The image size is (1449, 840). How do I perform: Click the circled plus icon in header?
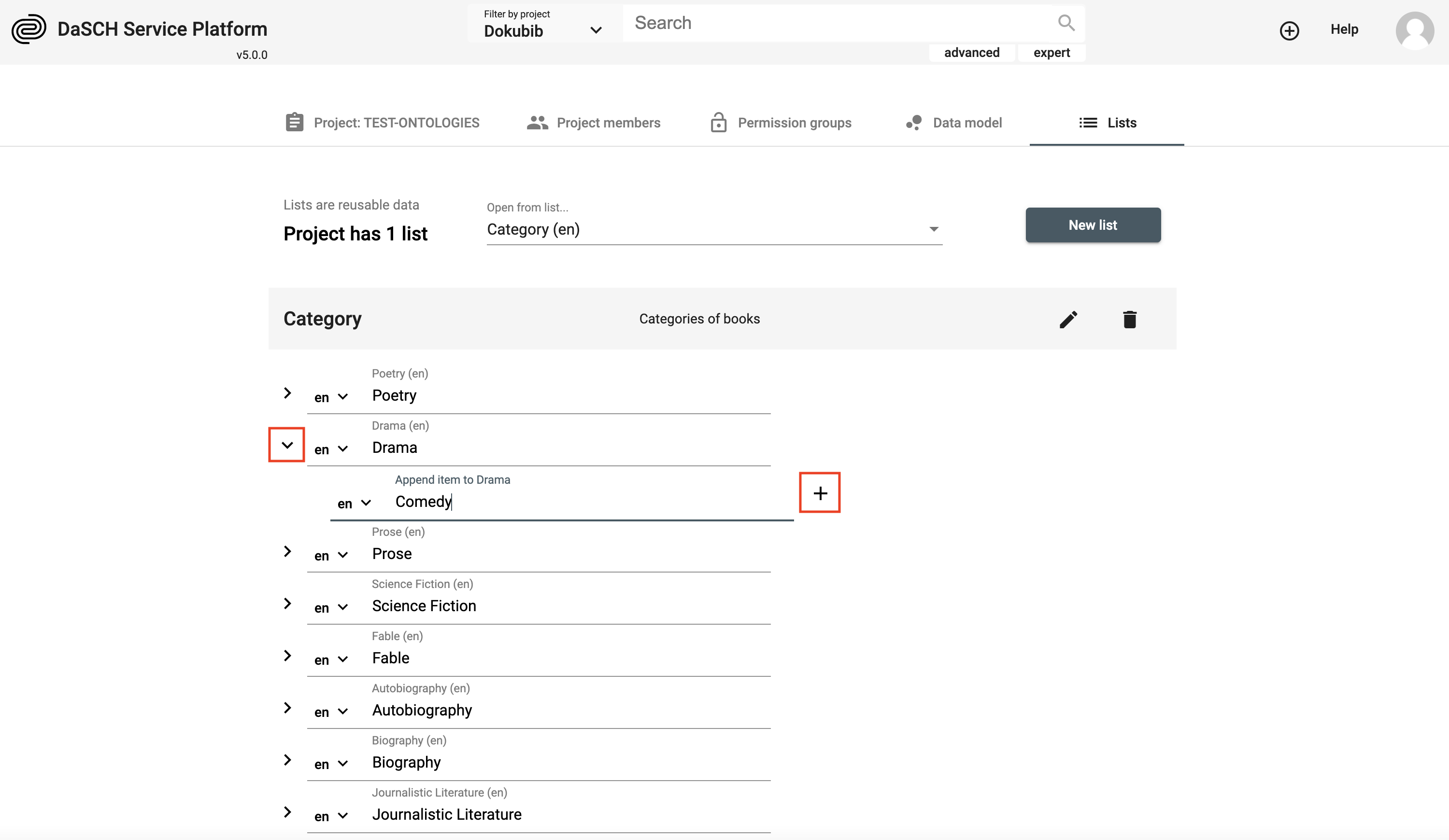click(x=1289, y=30)
